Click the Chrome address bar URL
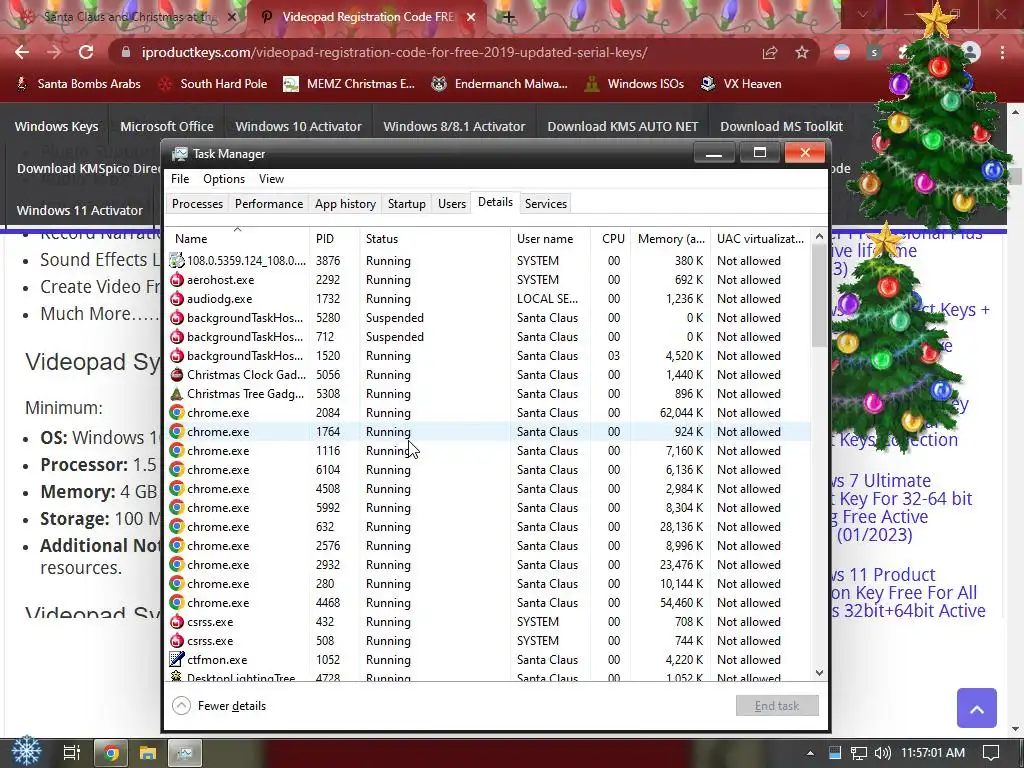The height and width of the screenshot is (768, 1024). [x=394, y=52]
